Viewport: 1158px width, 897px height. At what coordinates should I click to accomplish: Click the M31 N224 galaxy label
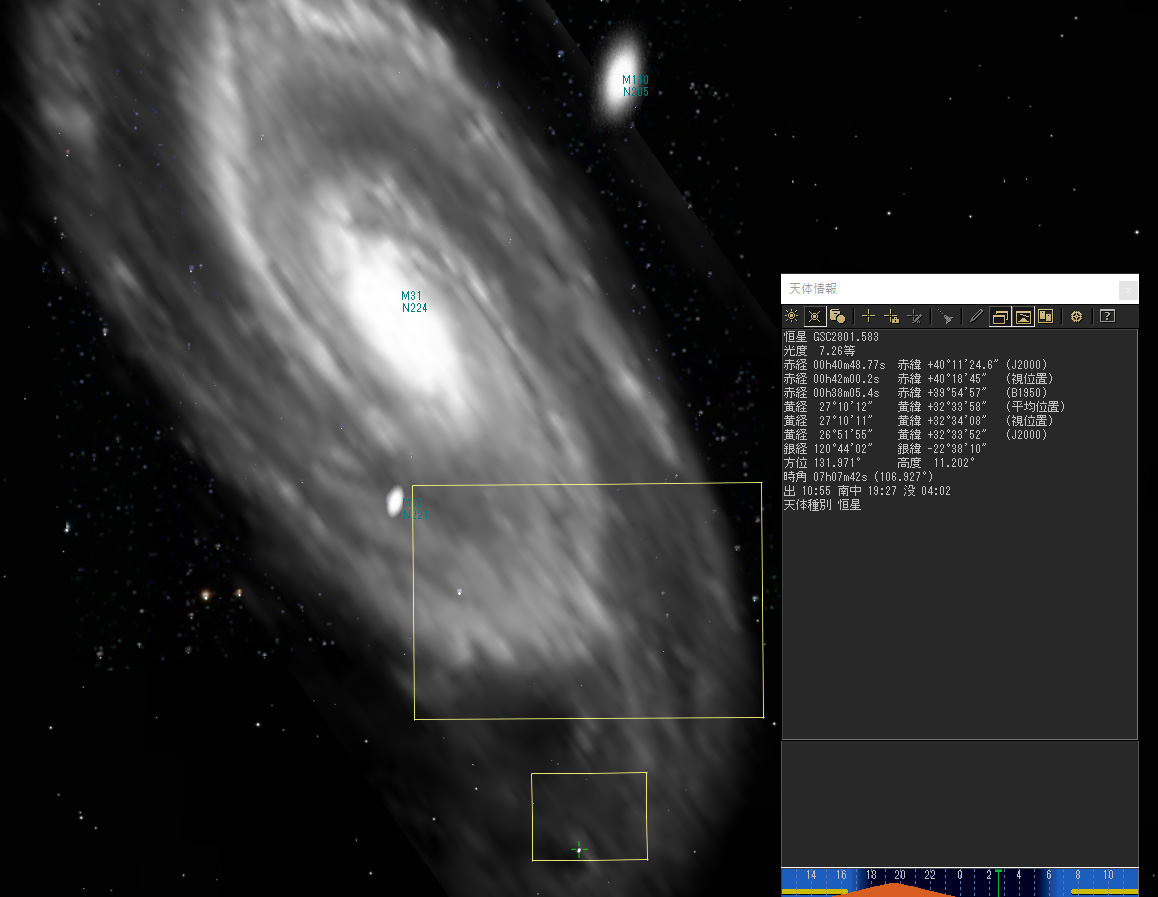pyautogui.click(x=414, y=302)
